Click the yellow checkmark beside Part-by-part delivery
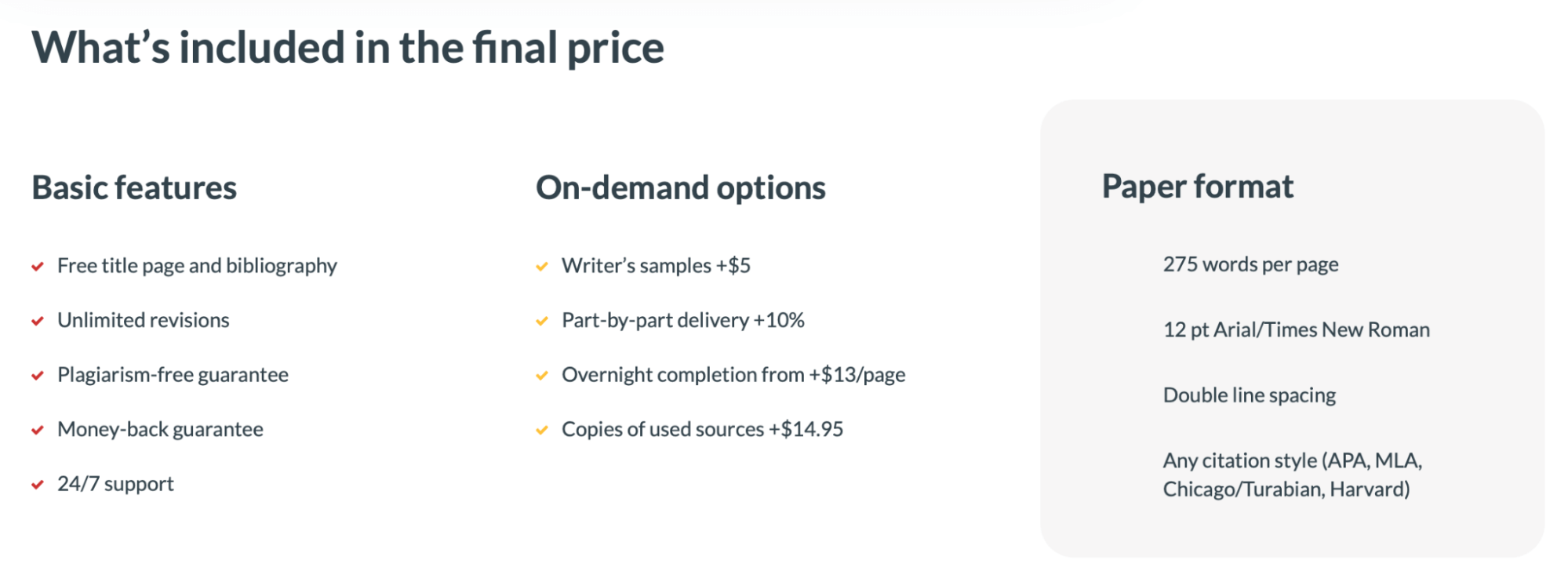1568x582 pixels. click(x=541, y=322)
